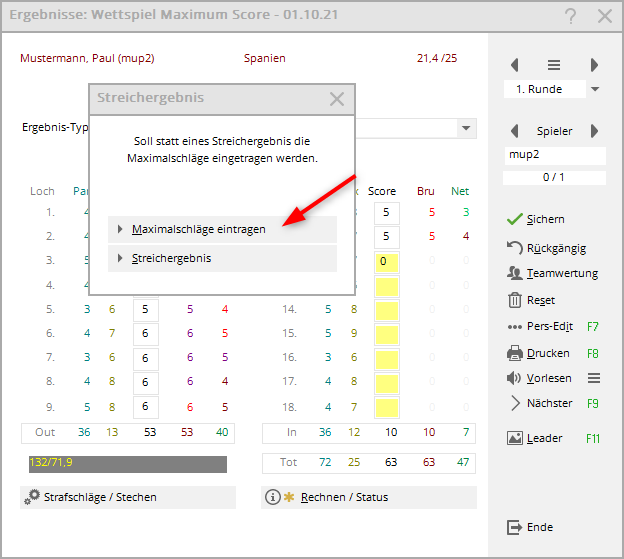Select yellow score field of hole 13
Image resolution: width=624 pixels, height=559 pixels.
(x=386, y=287)
